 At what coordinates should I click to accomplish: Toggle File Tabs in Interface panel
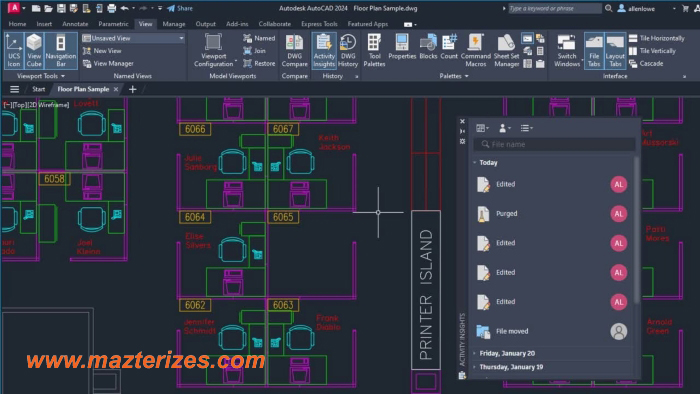tap(594, 50)
